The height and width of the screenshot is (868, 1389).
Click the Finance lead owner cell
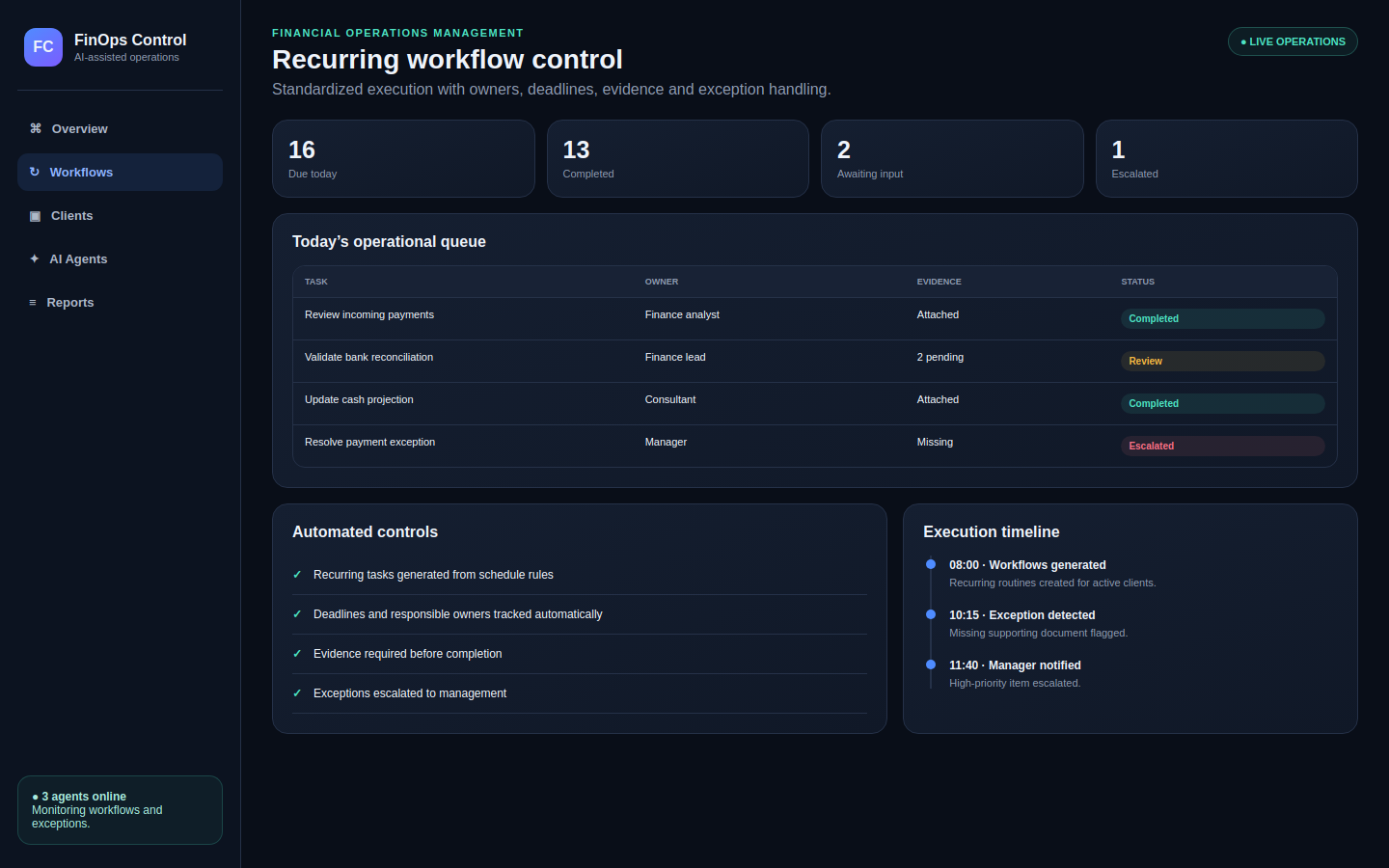pyautogui.click(x=675, y=357)
